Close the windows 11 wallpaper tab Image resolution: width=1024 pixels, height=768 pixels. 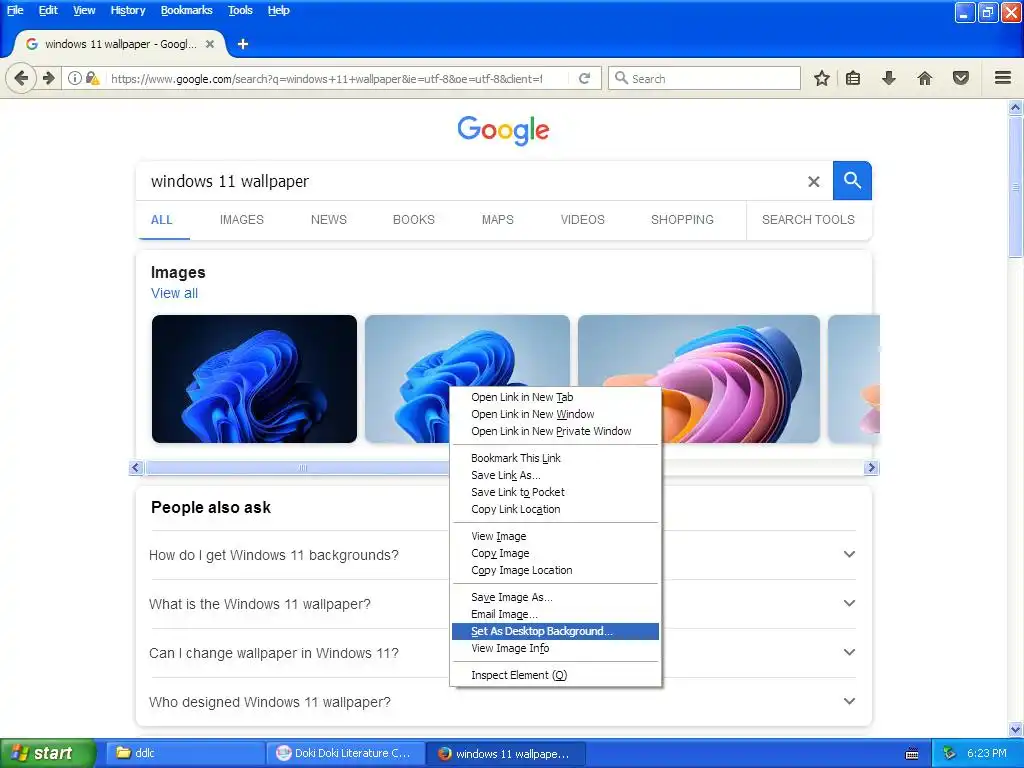coord(210,44)
